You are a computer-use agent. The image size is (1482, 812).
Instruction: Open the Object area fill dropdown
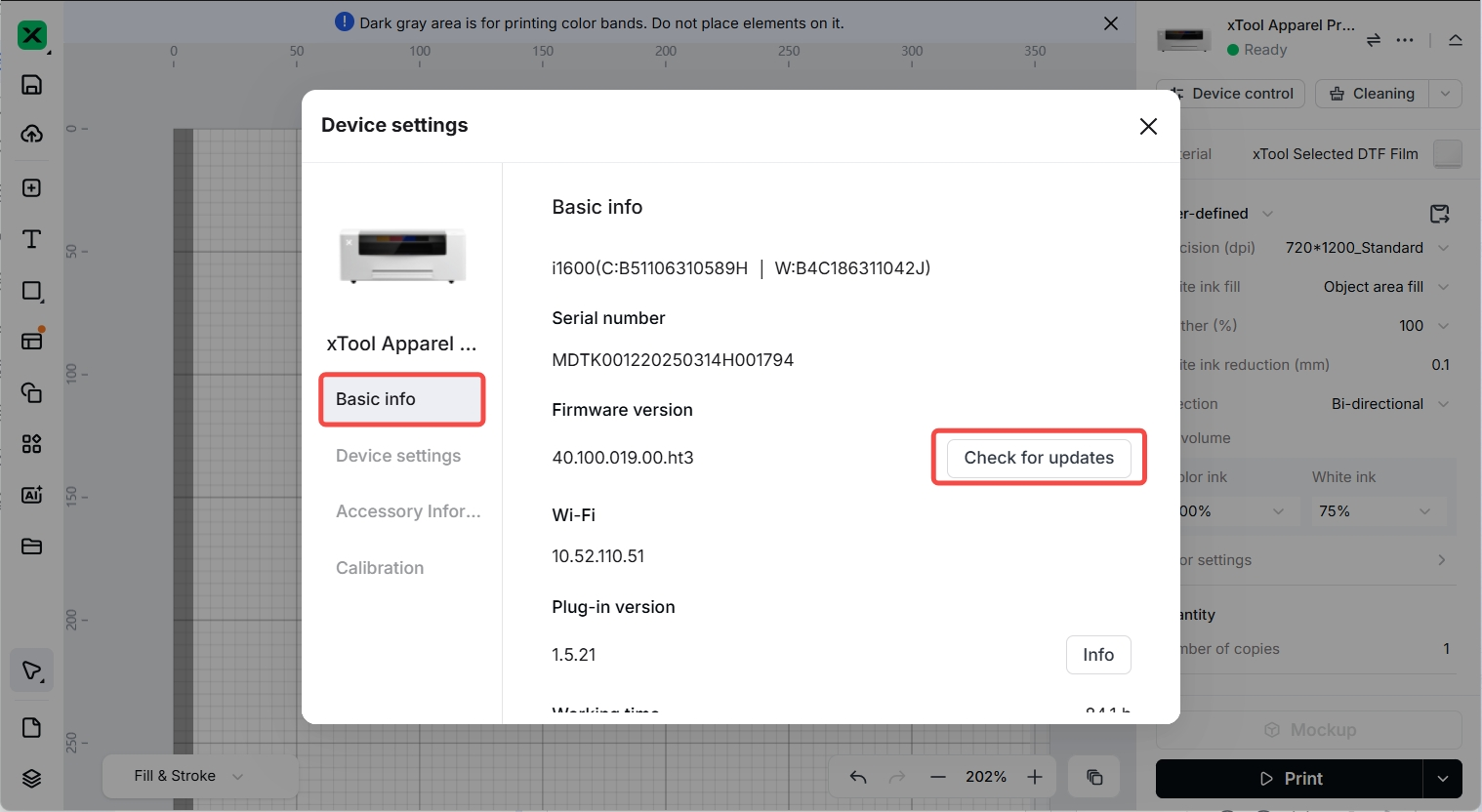pyautogui.click(x=1386, y=287)
